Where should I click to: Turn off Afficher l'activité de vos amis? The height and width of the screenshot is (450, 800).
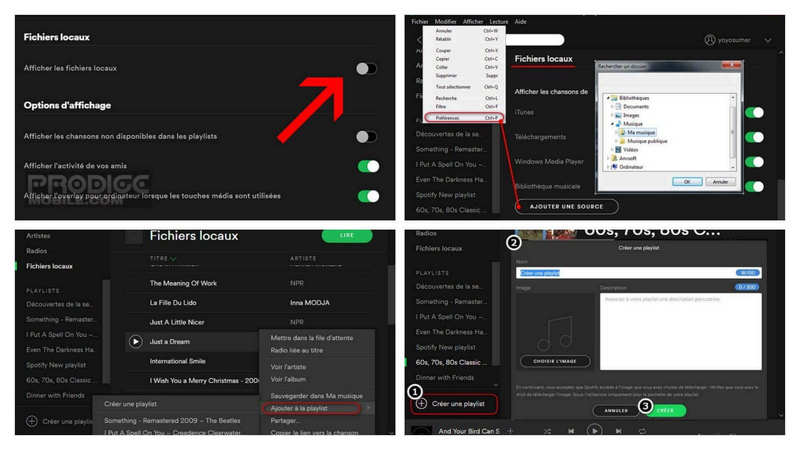368,166
